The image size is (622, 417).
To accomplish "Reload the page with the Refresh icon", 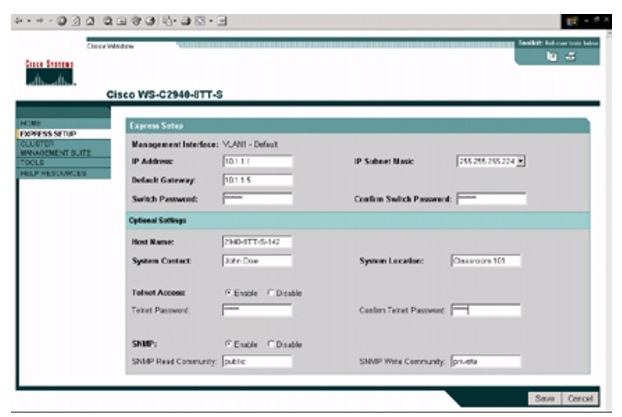I will [x=76, y=21].
